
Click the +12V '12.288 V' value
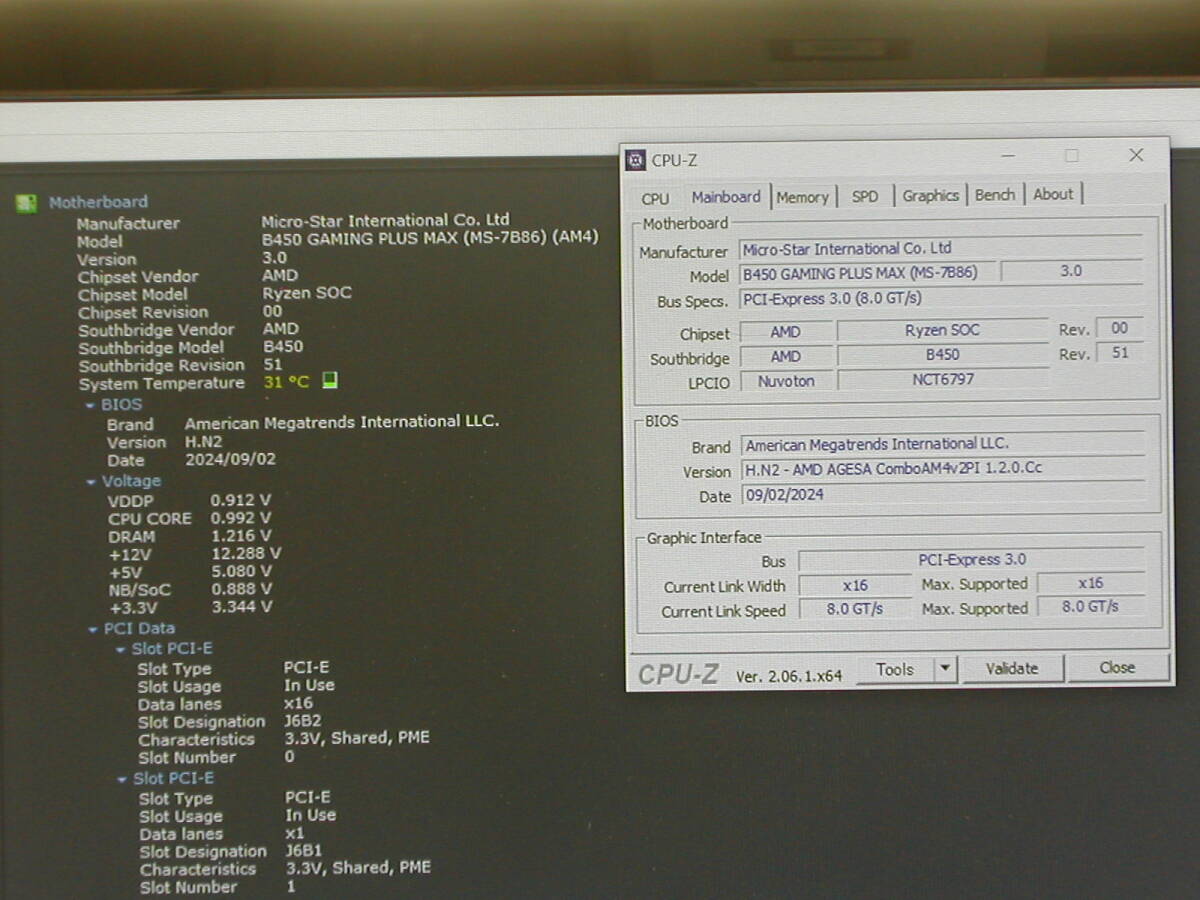coord(246,553)
